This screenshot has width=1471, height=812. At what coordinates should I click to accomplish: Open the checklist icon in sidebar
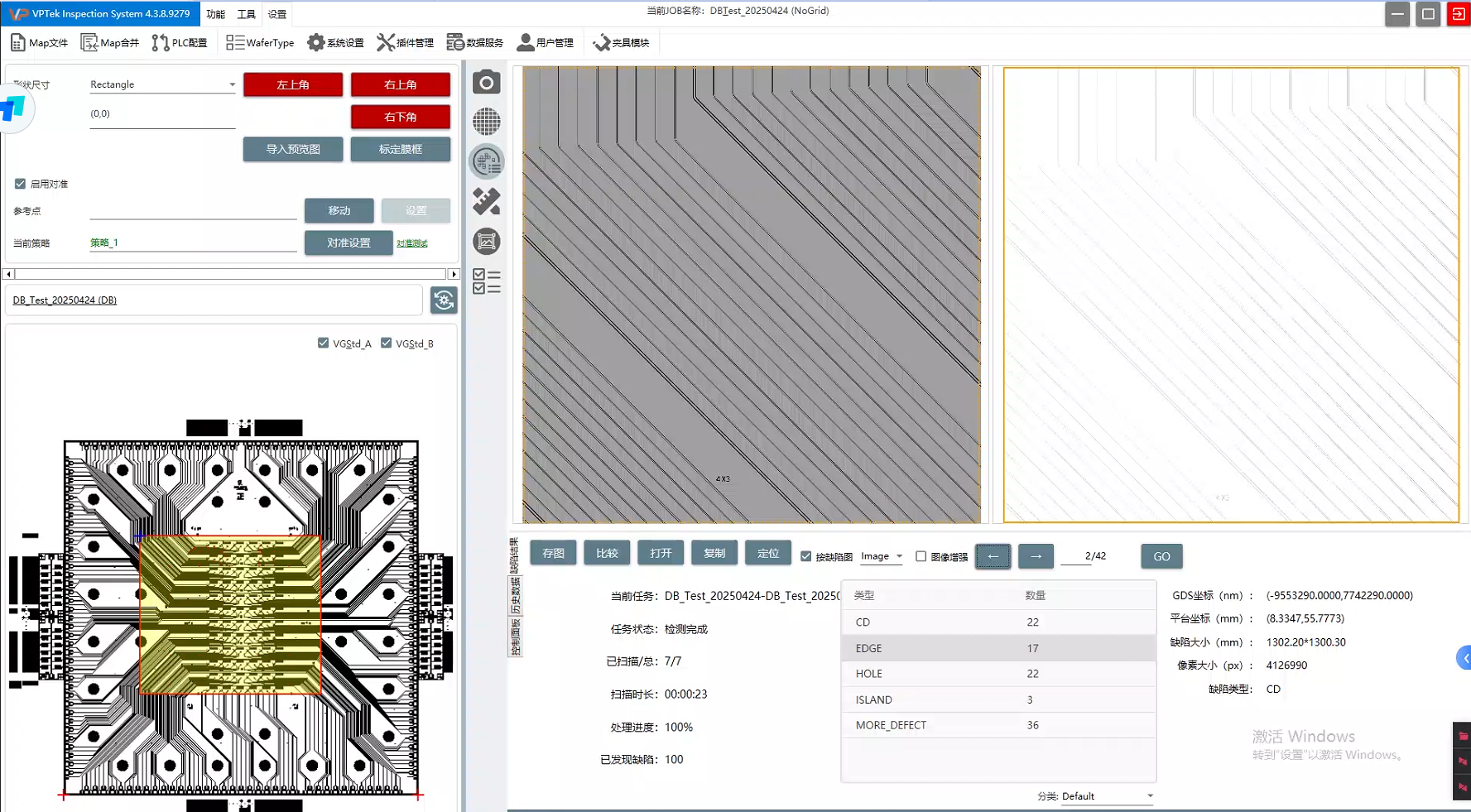486,281
